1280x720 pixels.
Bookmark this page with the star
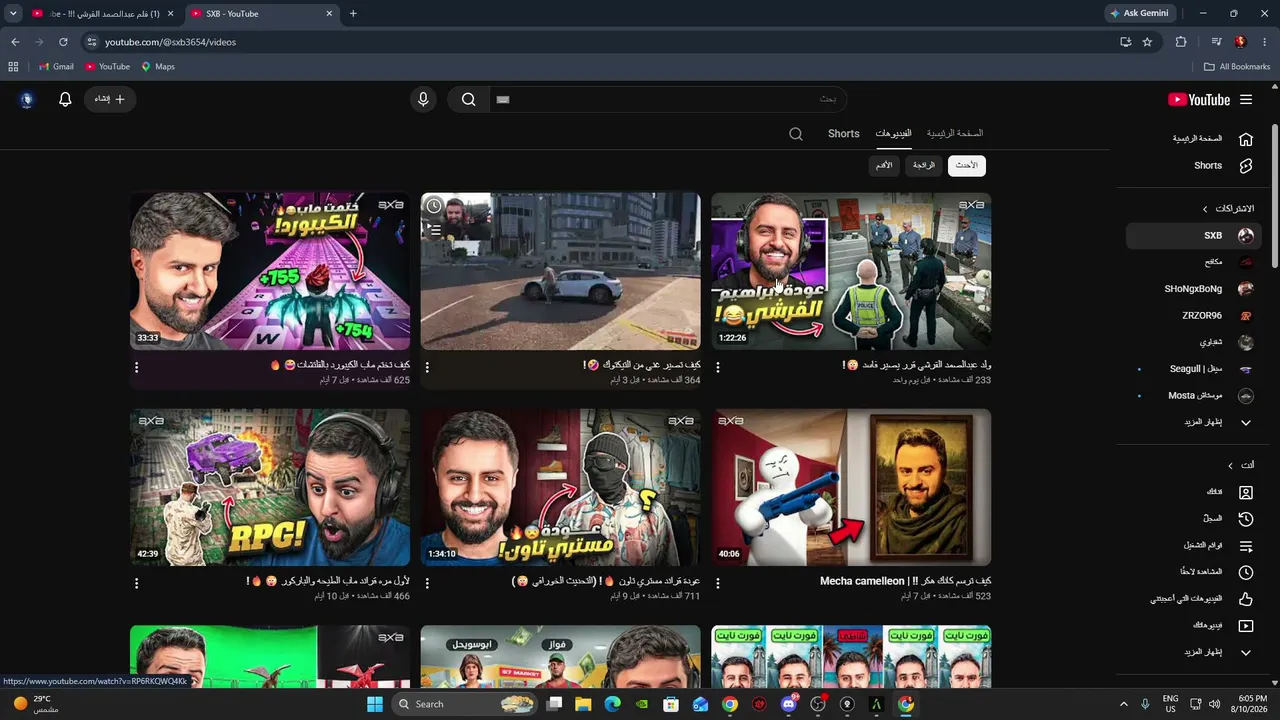coord(1147,42)
